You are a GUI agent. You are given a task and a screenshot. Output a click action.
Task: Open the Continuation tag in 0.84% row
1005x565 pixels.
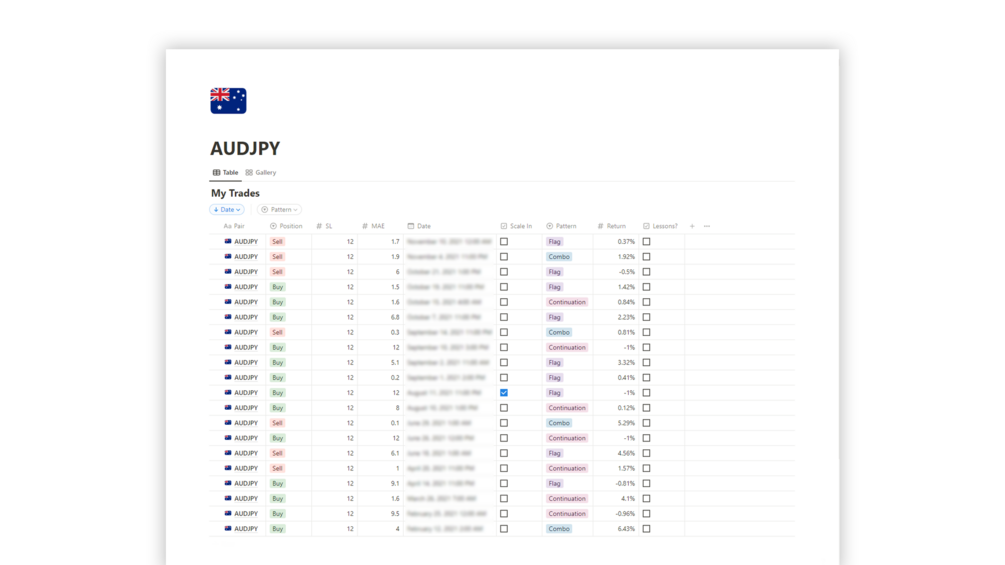click(x=567, y=302)
